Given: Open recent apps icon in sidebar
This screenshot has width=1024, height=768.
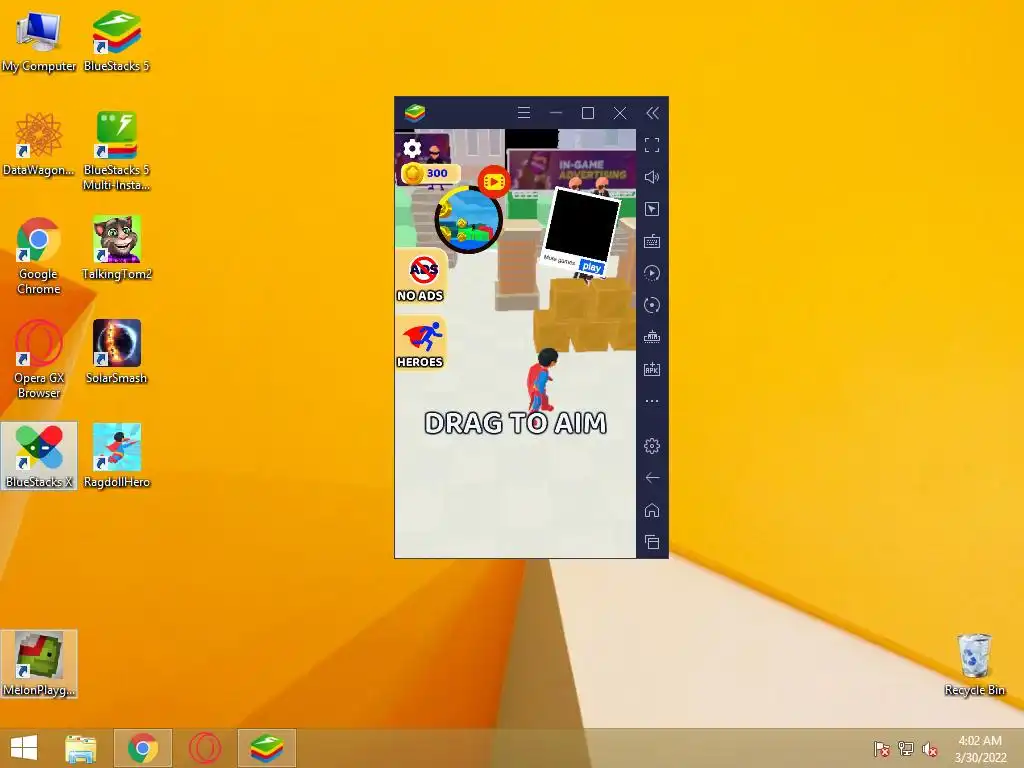Looking at the screenshot, I should pos(652,542).
